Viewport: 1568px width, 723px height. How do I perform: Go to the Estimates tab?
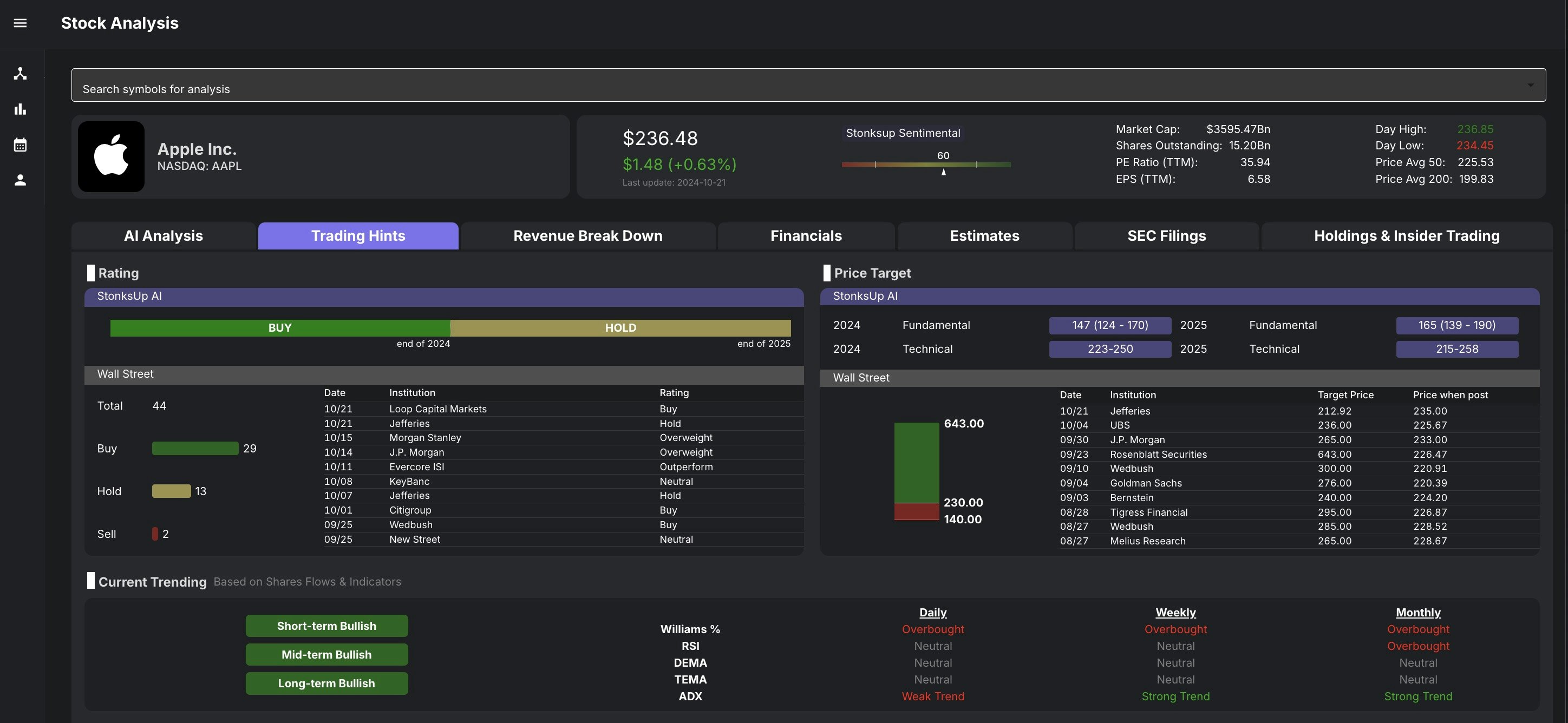tap(984, 236)
